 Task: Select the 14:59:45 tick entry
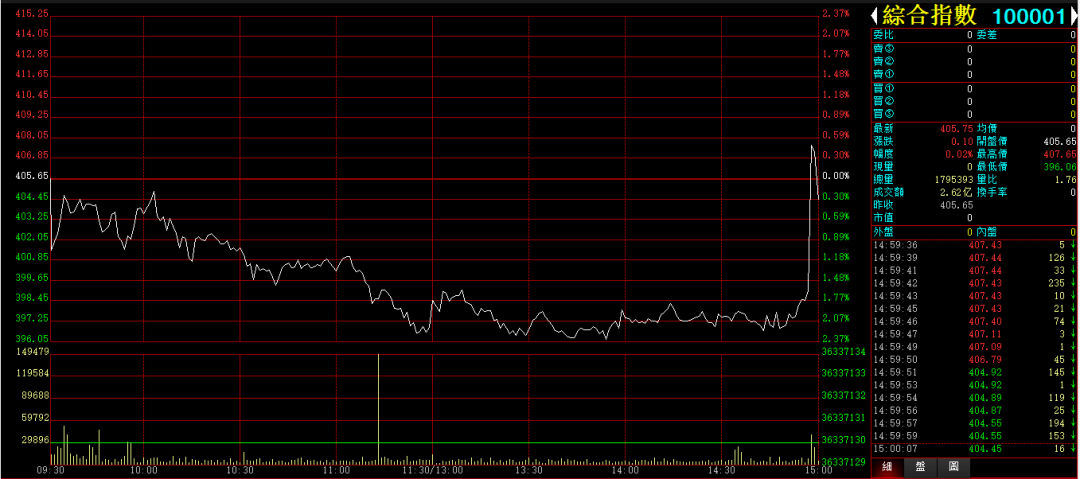coord(974,308)
